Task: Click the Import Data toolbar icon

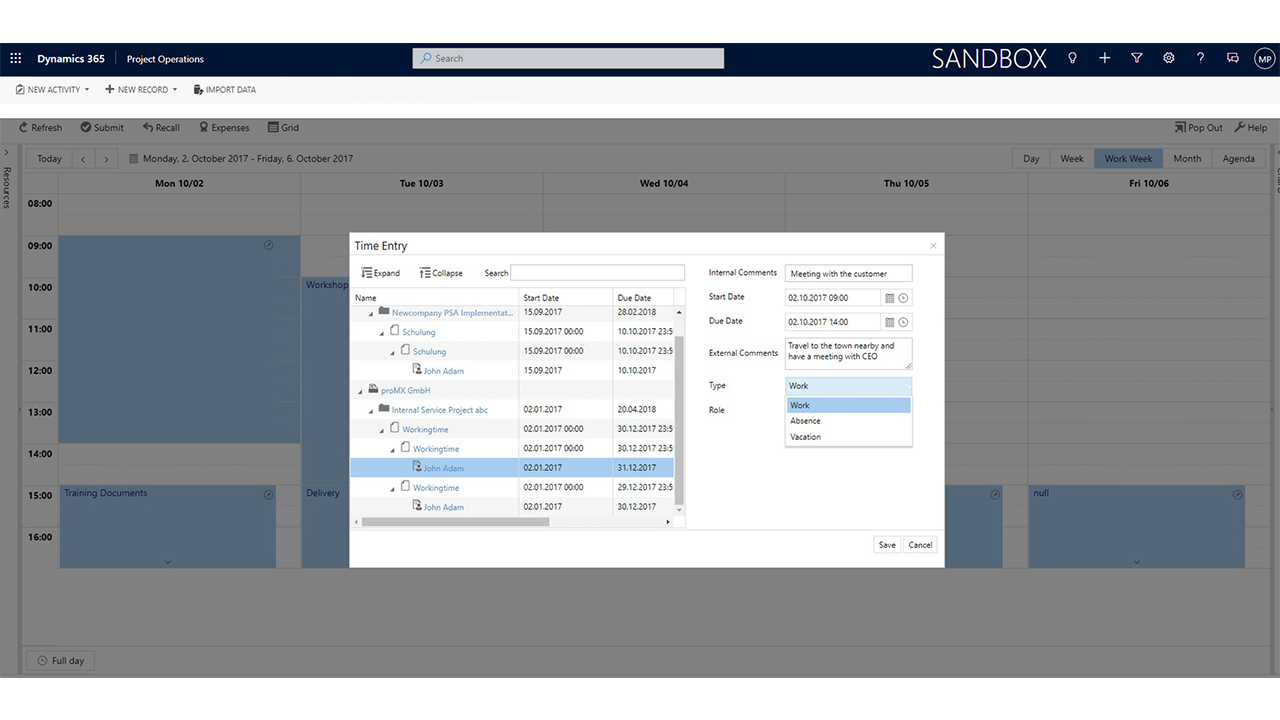Action: [x=198, y=90]
